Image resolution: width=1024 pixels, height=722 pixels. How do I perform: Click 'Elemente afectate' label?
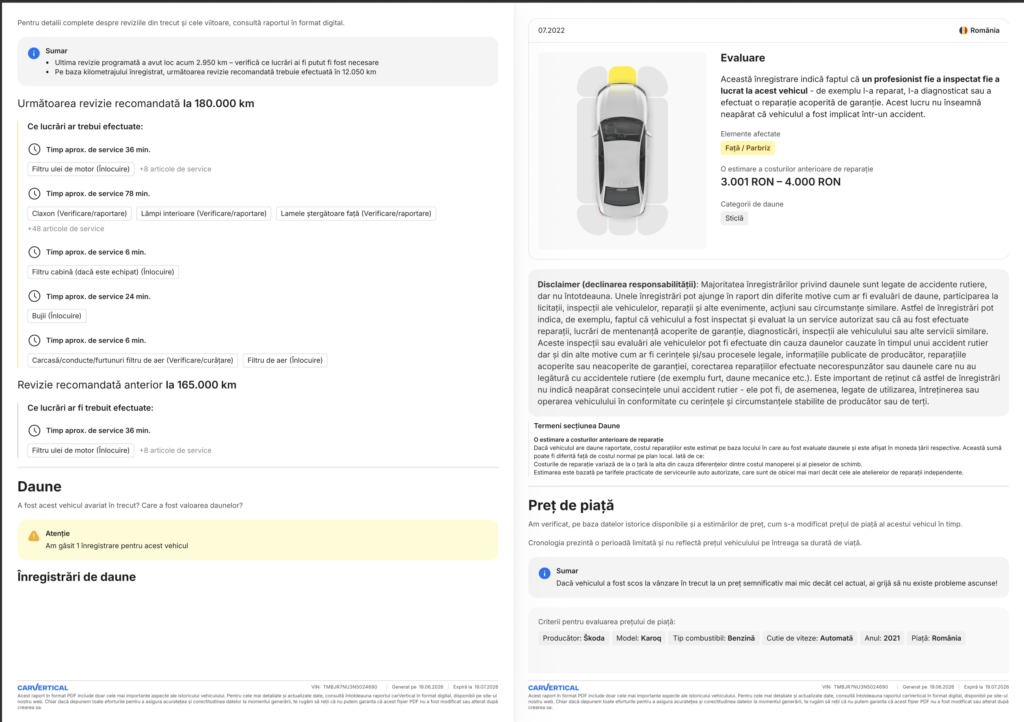750,134
